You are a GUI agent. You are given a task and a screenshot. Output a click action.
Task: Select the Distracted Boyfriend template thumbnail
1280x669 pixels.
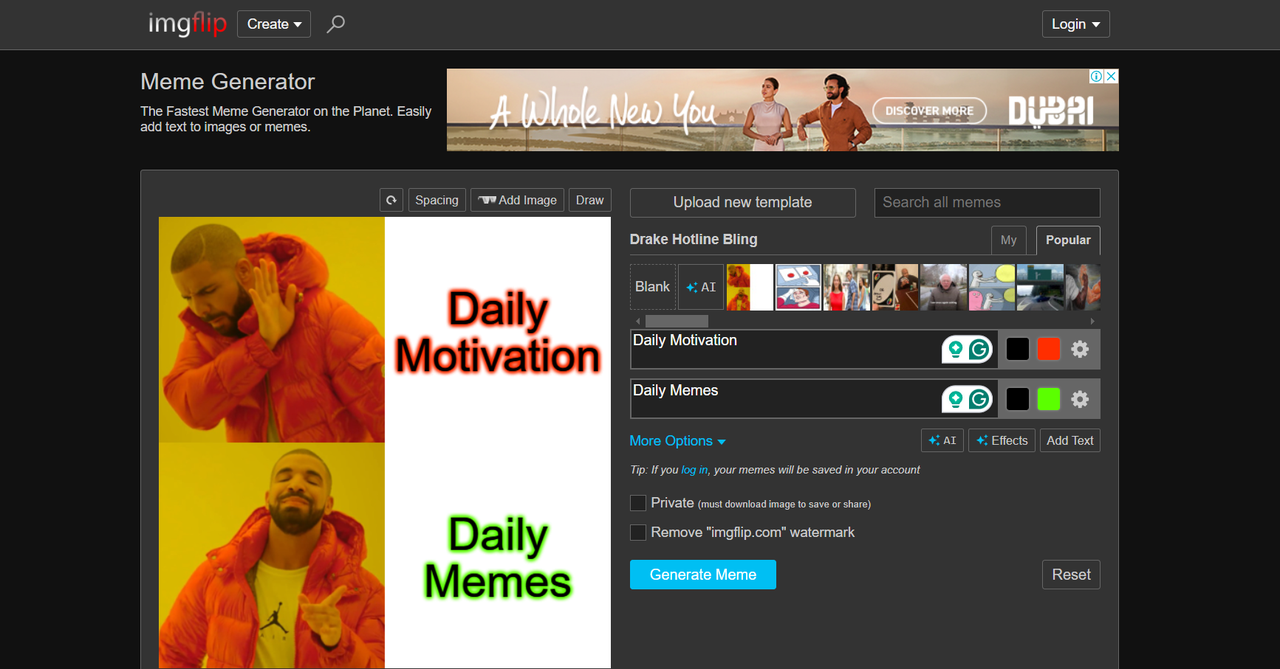846,287
